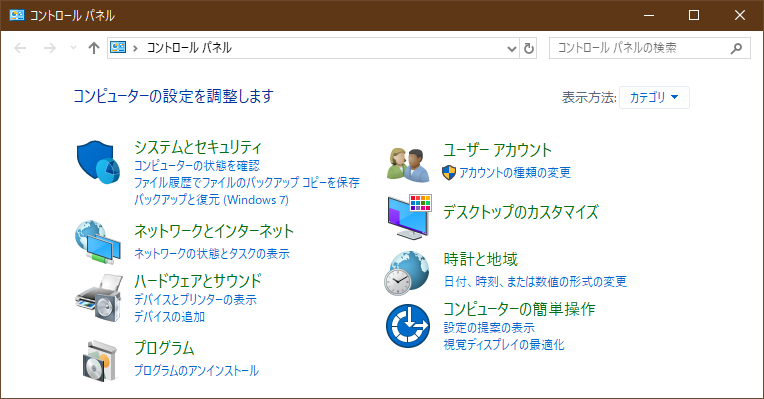Go up one folder level

tap(94, 48)
